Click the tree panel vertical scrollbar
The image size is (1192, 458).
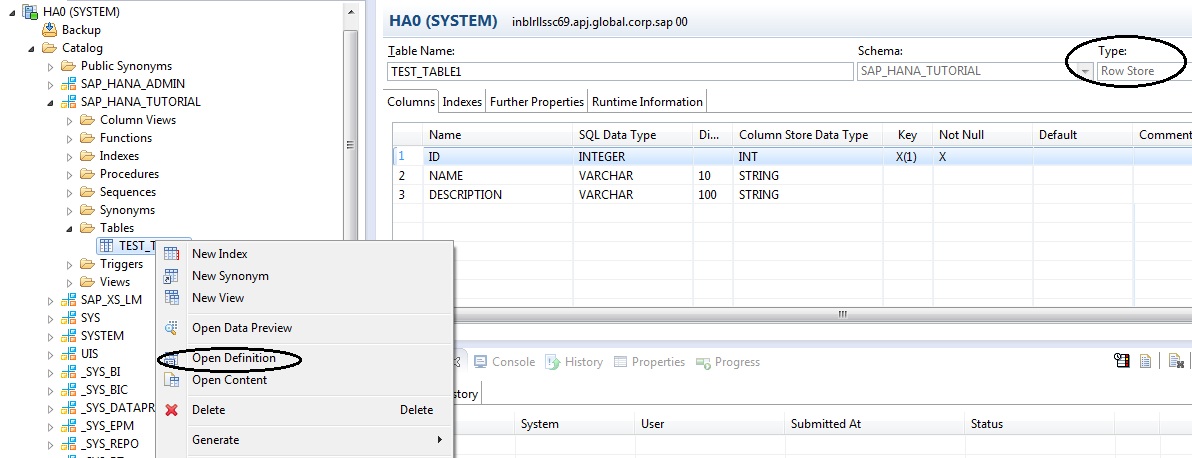350,137
